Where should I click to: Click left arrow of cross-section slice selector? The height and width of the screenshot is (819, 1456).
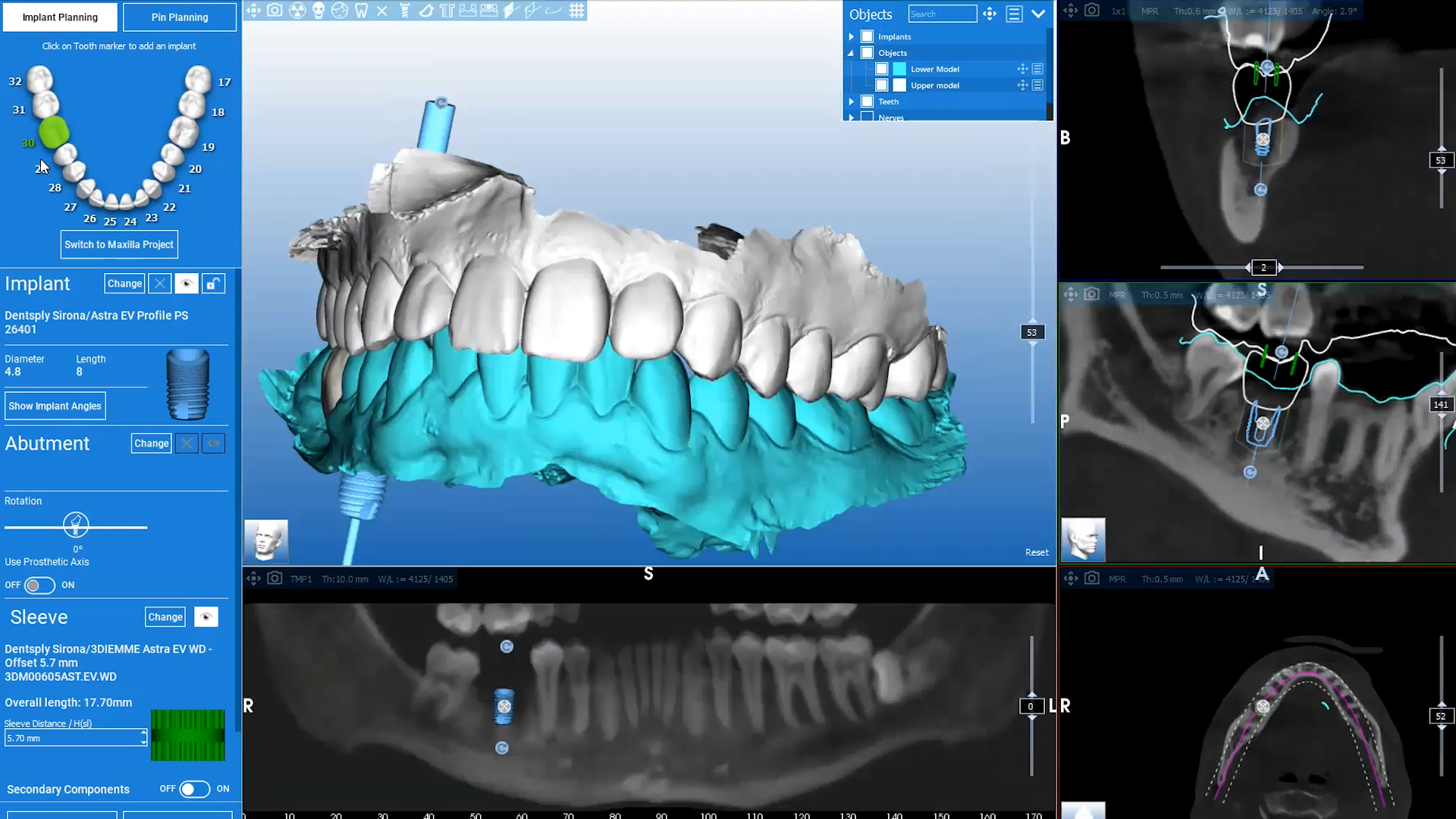tap(1247, 268)
